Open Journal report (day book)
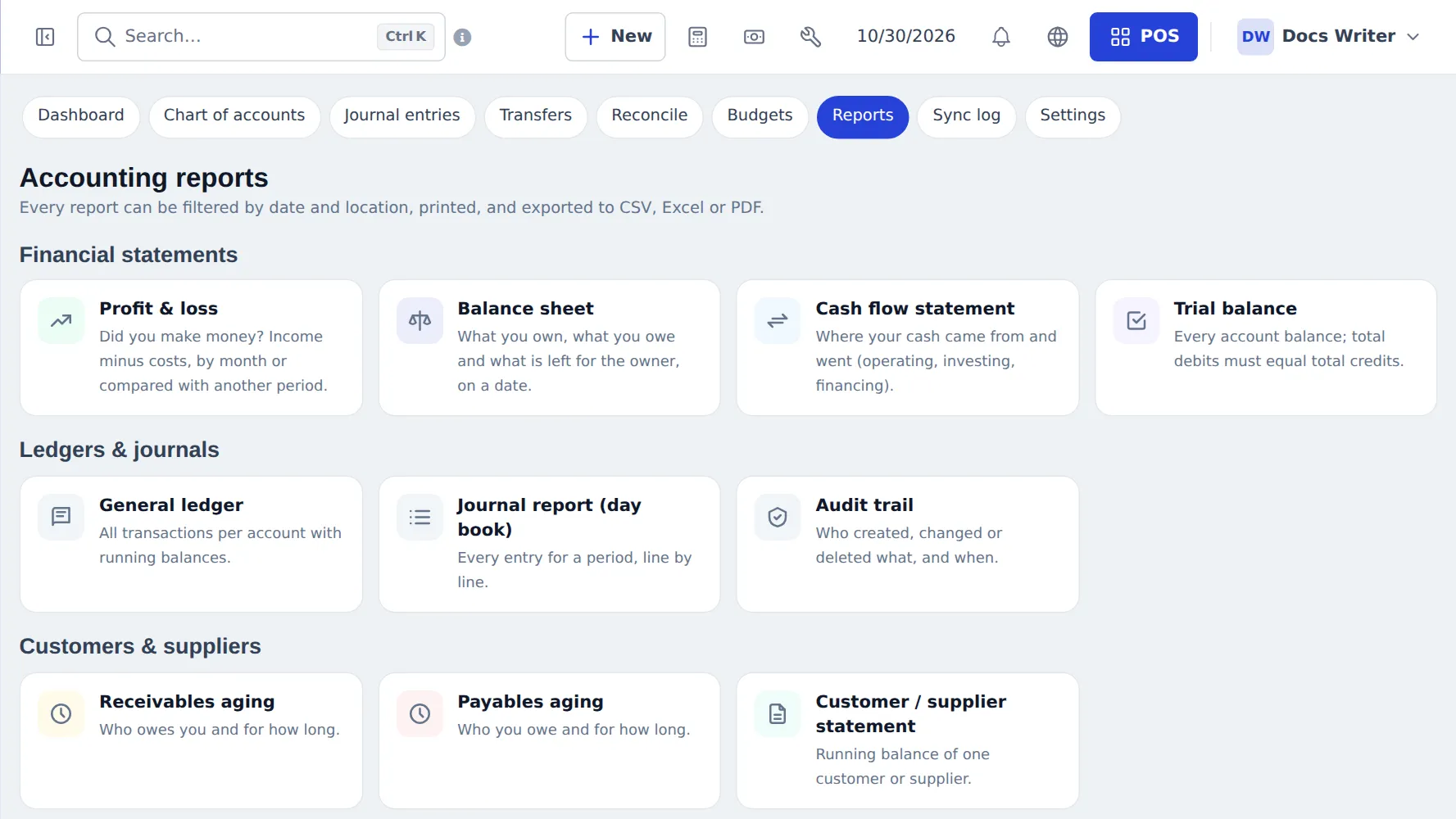The width and height of the screenshot is (1456, 819). tap(549, 544)
